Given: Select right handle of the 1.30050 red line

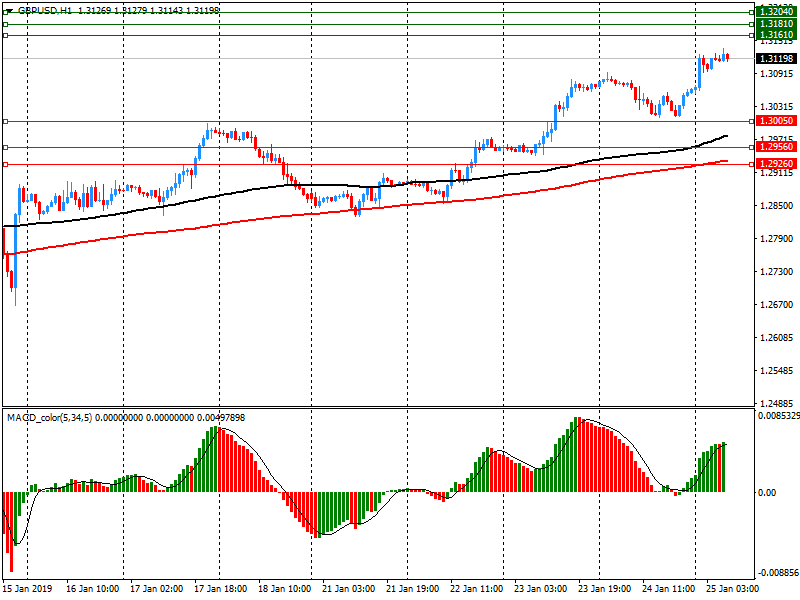Looking at the screenshot, I should tap(752, 121).
